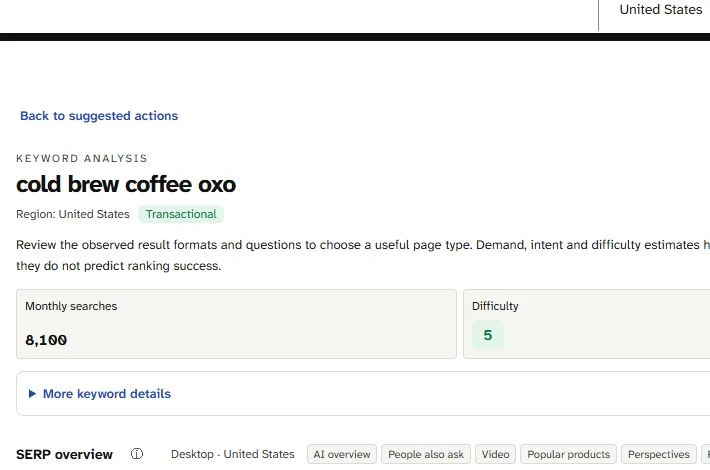The image size is (710, 470).
Task: Click the Difficulty label
Action: pyautogui.click(x=495, y=306)
